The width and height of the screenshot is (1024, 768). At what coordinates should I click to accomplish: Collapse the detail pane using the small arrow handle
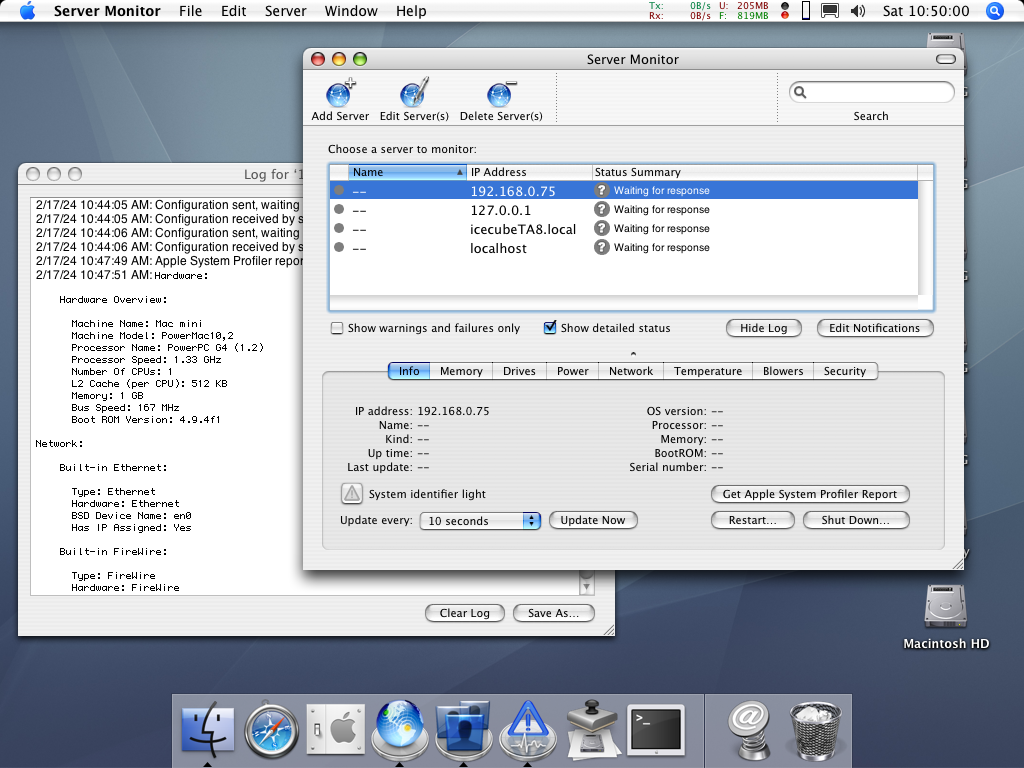click(x=633, y=353)
